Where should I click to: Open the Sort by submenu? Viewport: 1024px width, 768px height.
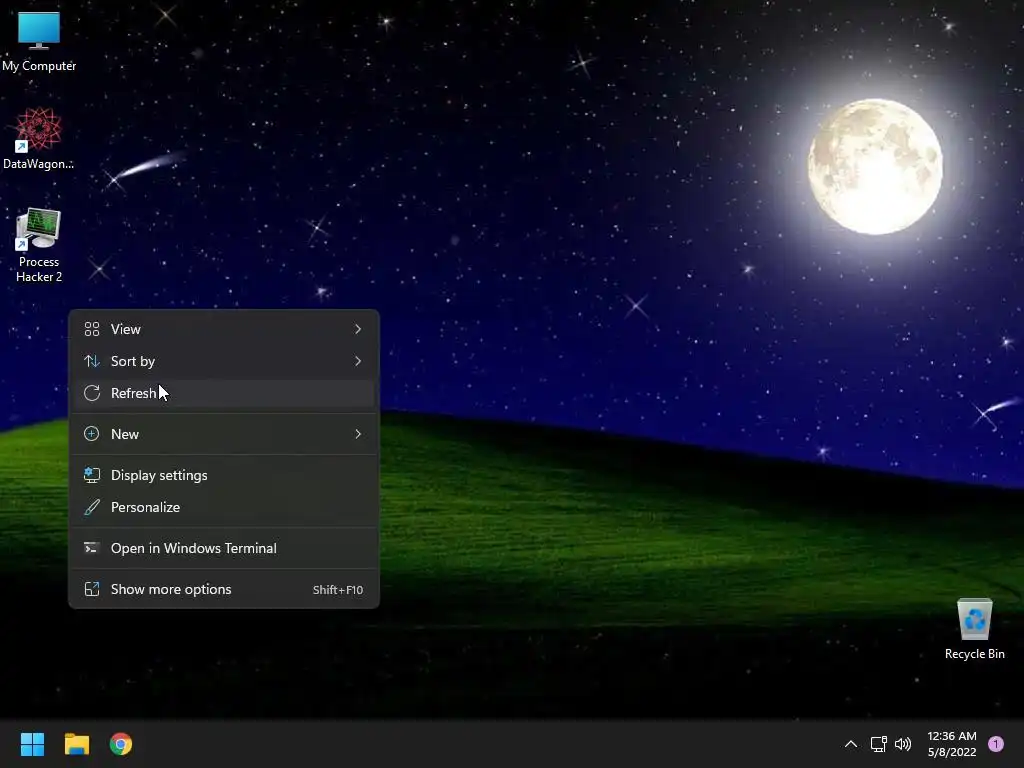(x=224, y=361)
